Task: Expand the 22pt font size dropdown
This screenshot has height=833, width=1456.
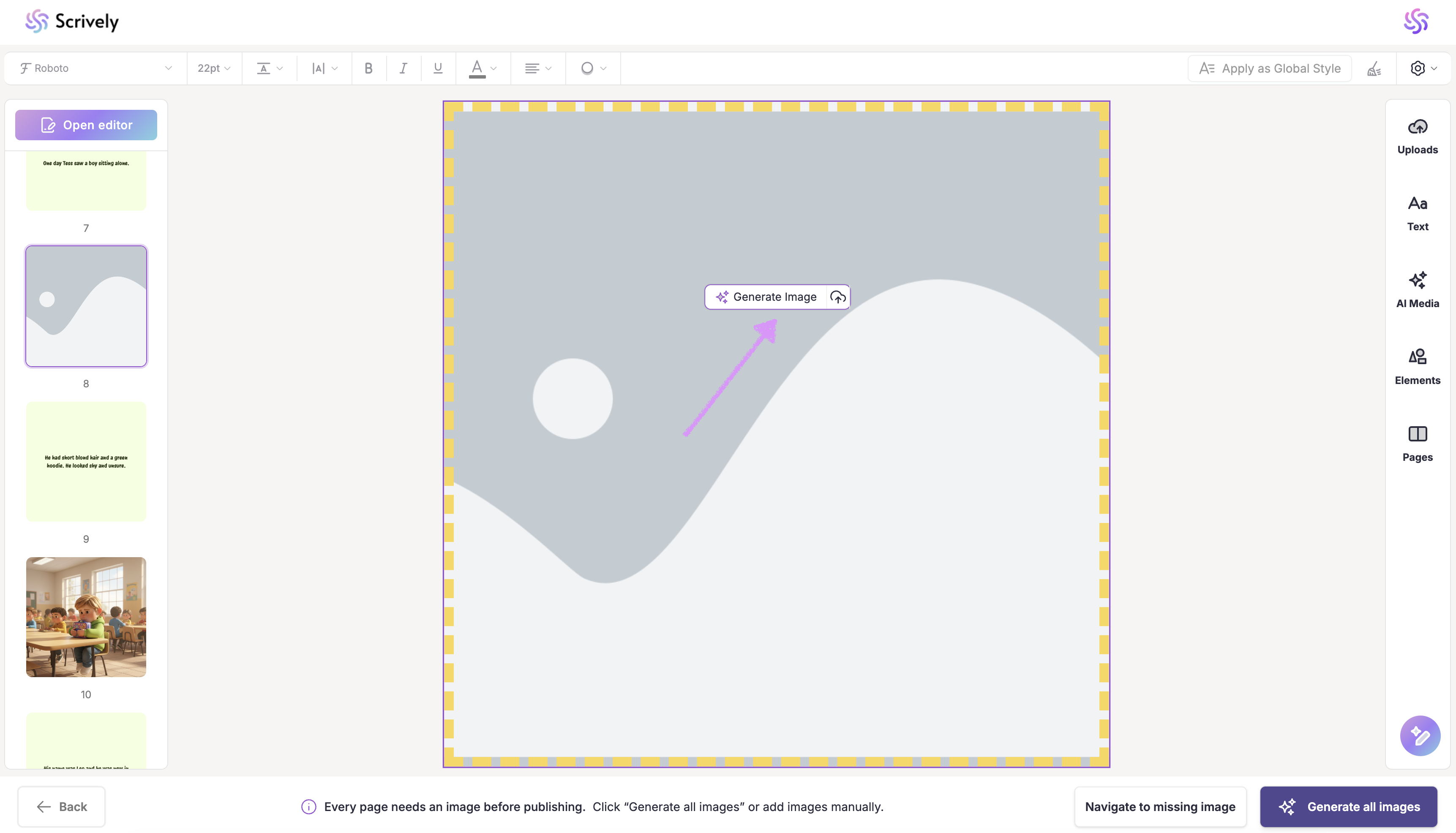Action: [x=213, y=69]
